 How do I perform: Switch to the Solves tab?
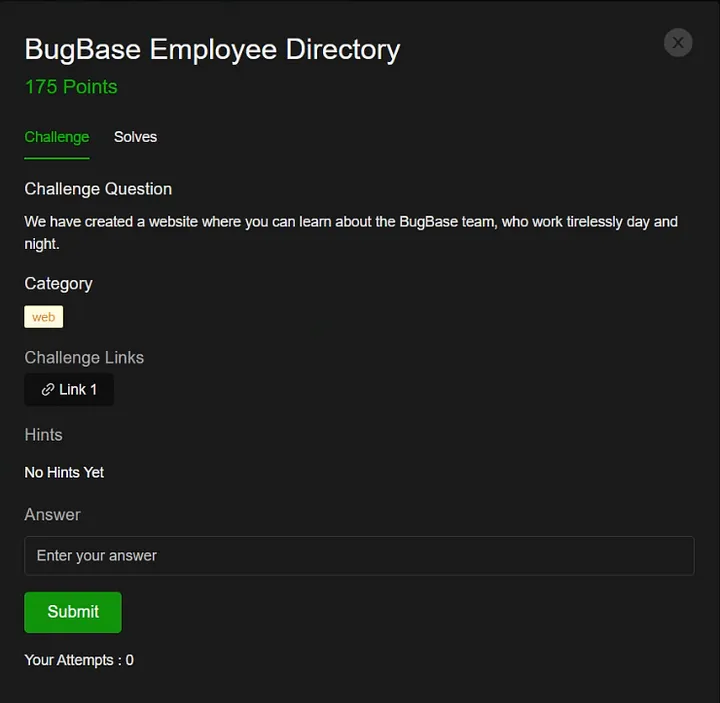[x=135, y=137]
